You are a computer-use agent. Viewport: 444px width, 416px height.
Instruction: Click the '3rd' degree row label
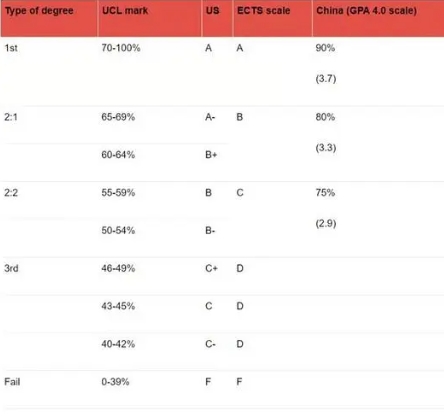click(x=11, y=268)
